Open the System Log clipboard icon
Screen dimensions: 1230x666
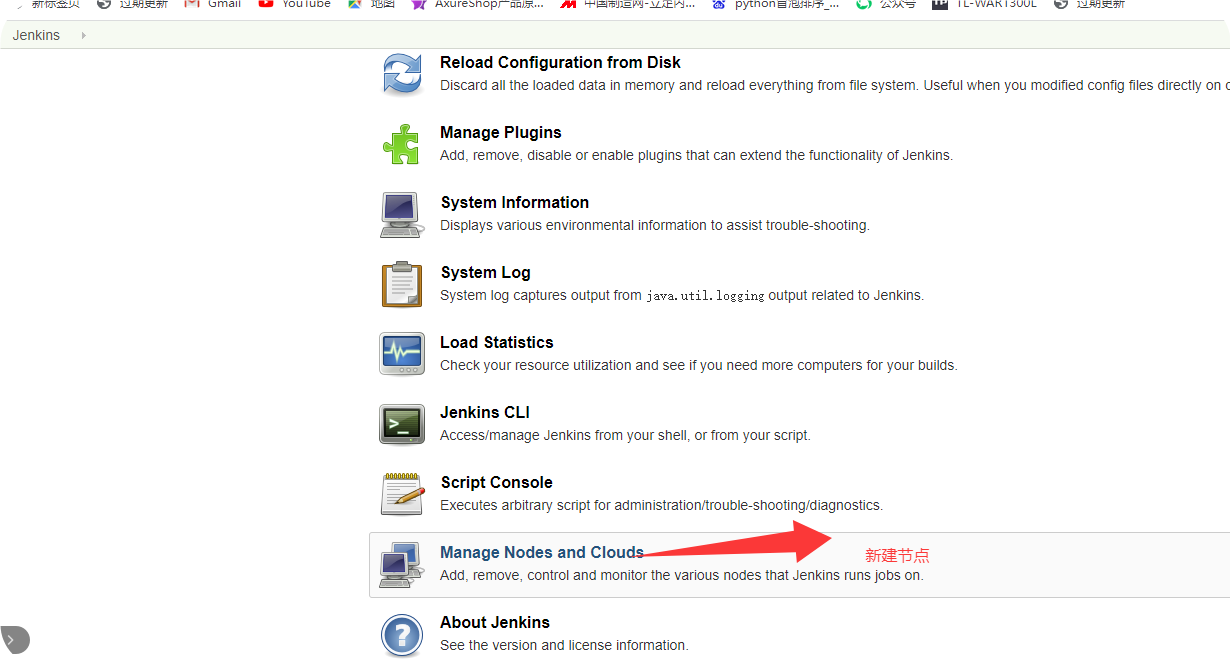point(402,284)
